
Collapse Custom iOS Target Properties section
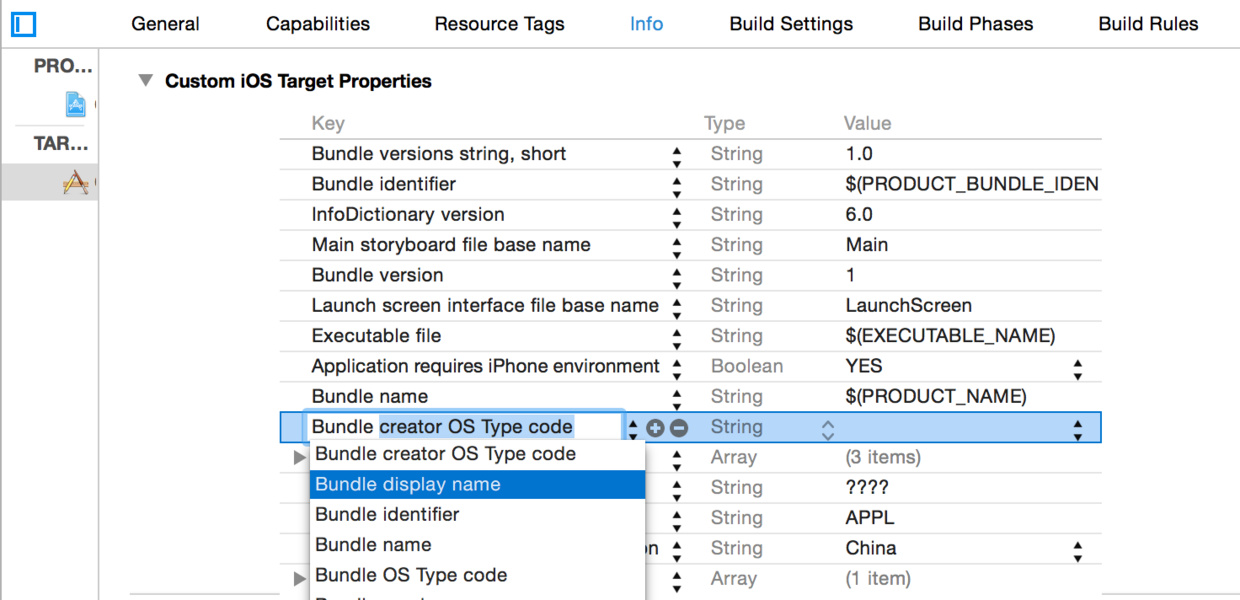point(146,81)
